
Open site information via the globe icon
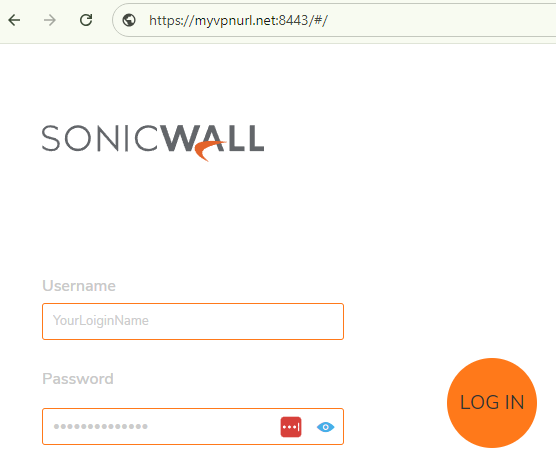click(129, 20)
